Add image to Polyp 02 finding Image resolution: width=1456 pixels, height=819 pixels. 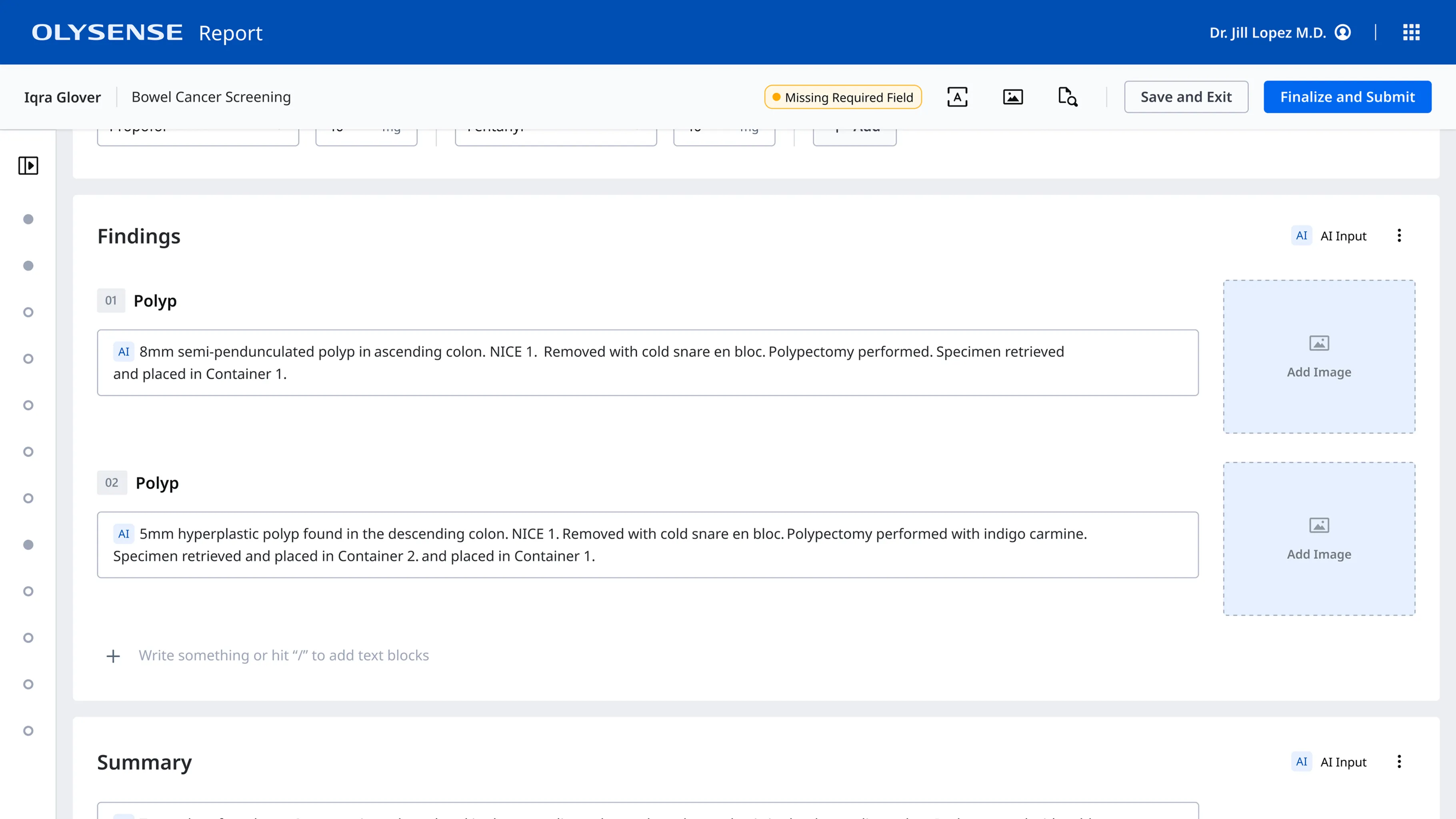(1319, 539)
